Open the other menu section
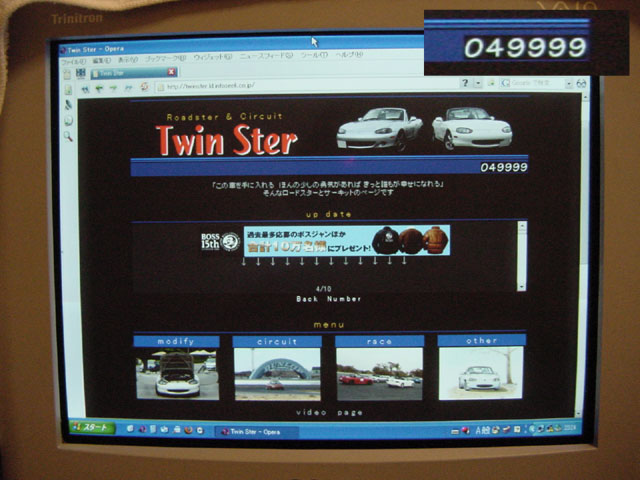The width and height of the screenshot is (640, 480). (482, 340)
